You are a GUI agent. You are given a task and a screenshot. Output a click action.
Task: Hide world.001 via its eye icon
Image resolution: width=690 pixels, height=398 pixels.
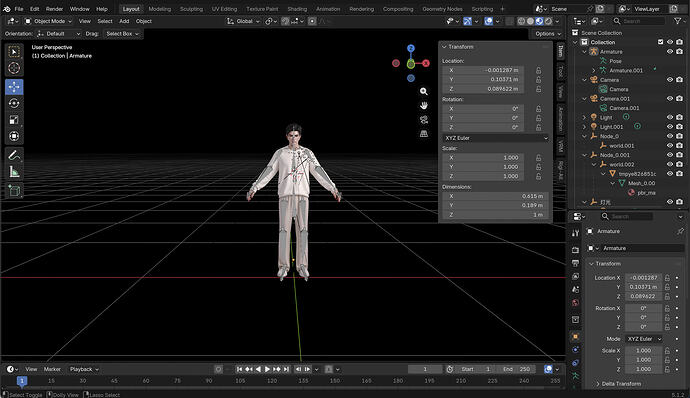coord(670,145)
